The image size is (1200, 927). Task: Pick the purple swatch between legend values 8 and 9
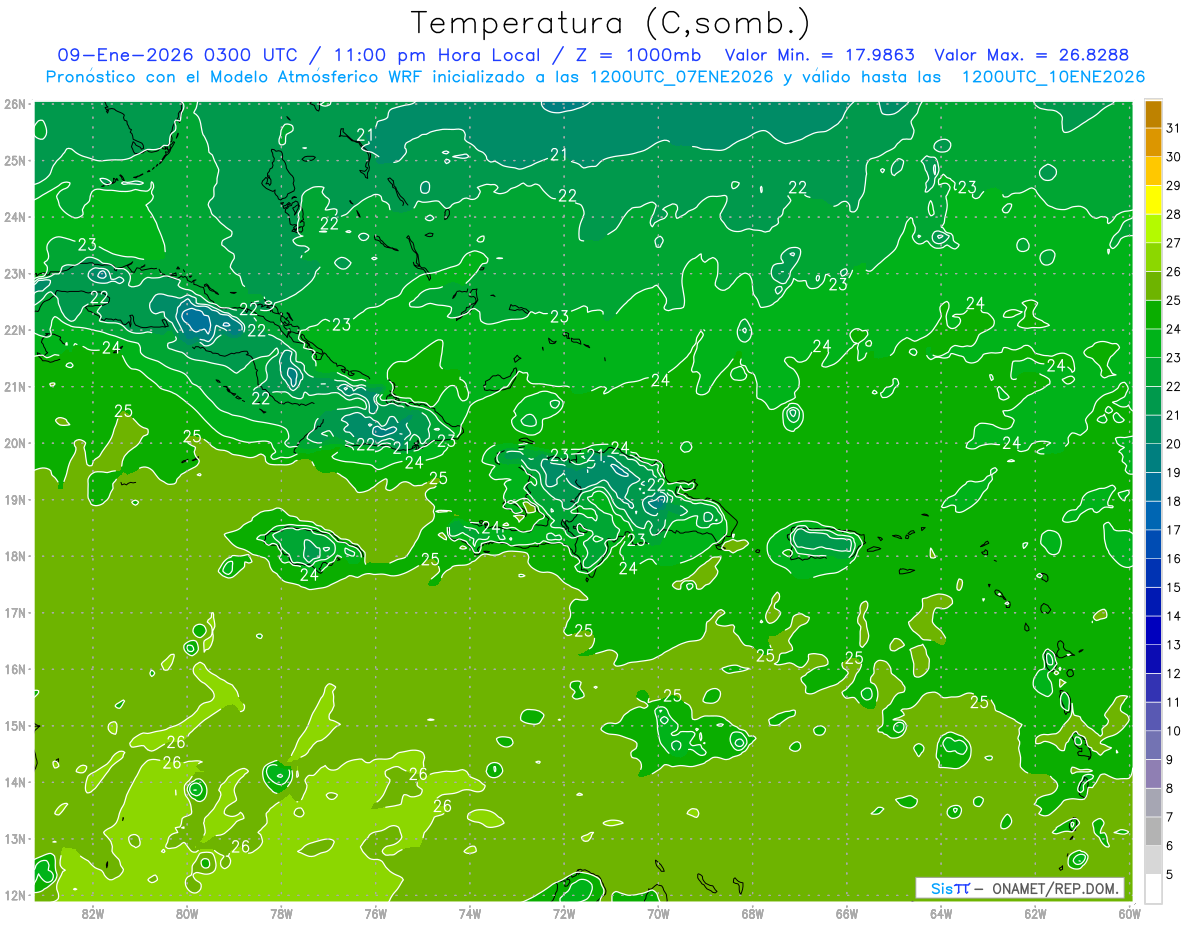pos(1153,773)
